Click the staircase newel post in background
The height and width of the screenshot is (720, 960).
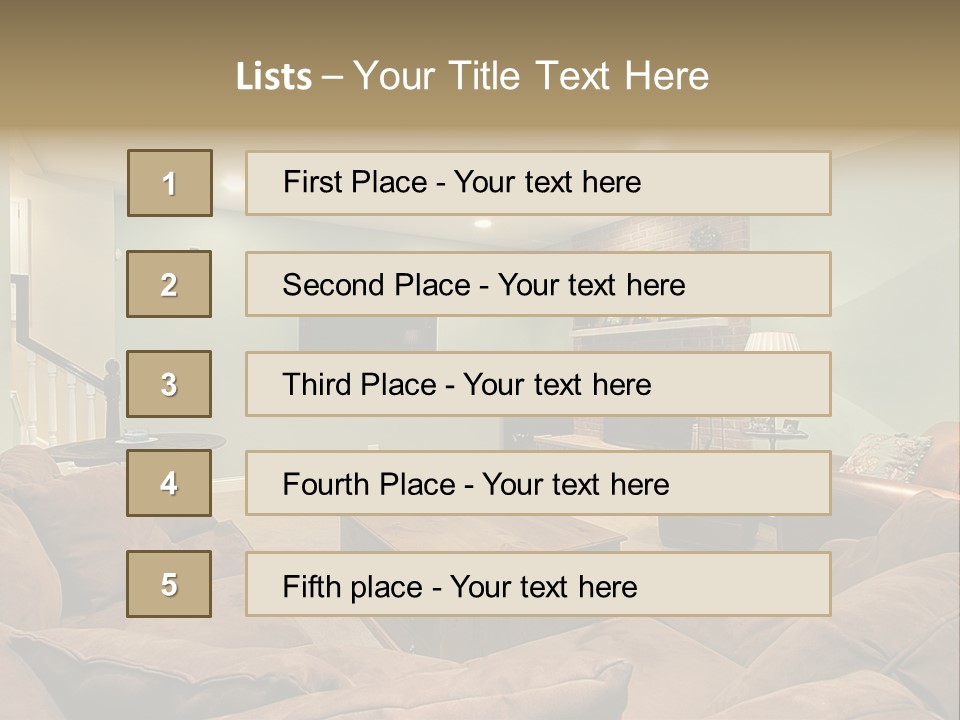pyautogui.click(x=112, y=398)
